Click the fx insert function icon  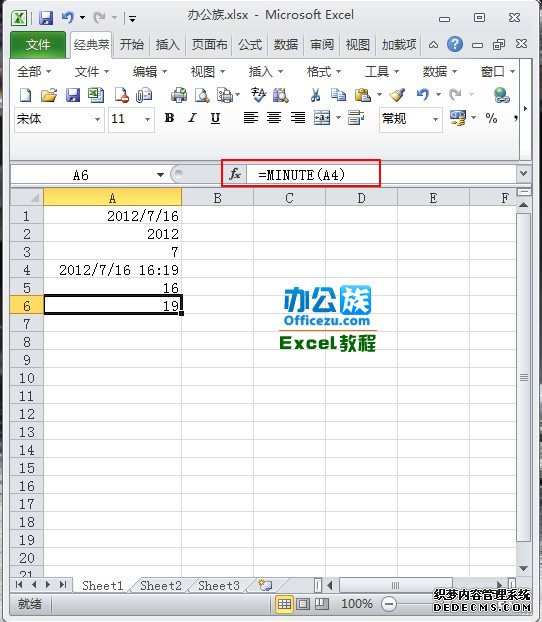[x=235, y=174]
